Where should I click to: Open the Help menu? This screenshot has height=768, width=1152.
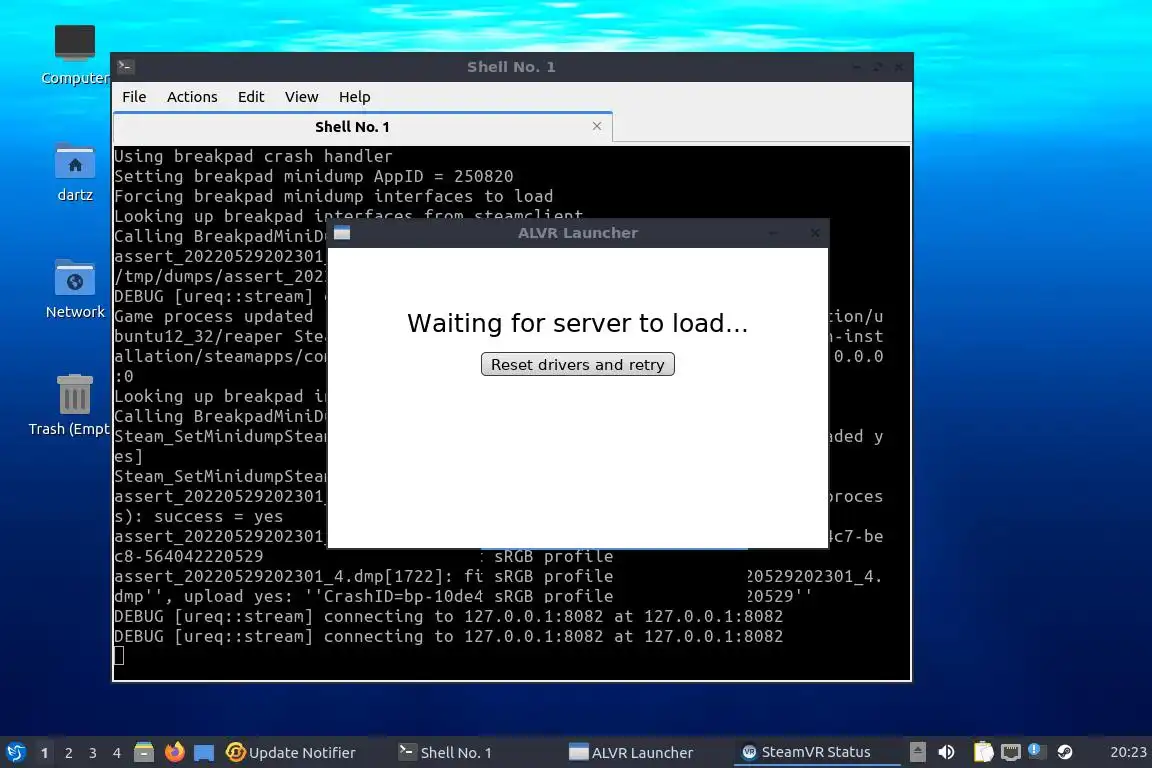tap(354, 97)
